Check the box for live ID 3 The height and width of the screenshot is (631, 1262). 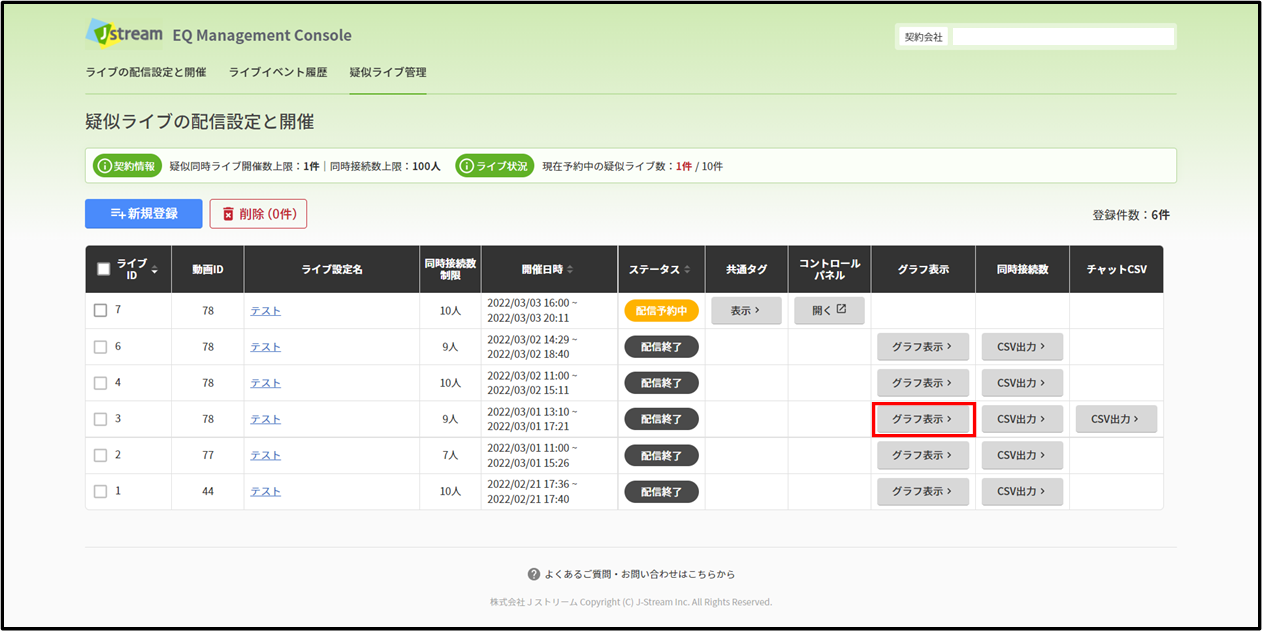click(100, 419)
